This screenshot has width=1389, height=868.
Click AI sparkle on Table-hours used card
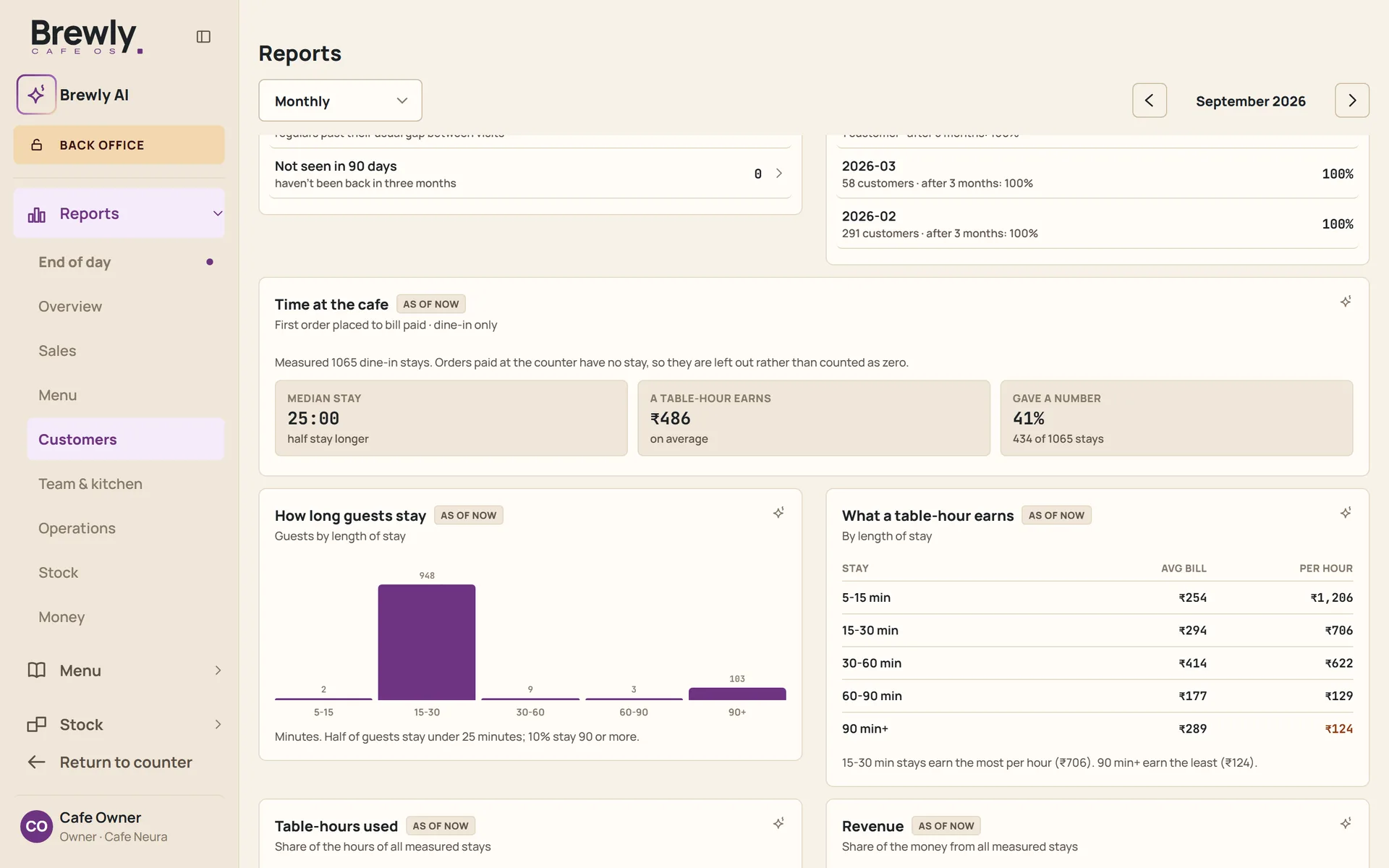click(x=778, y=823)
